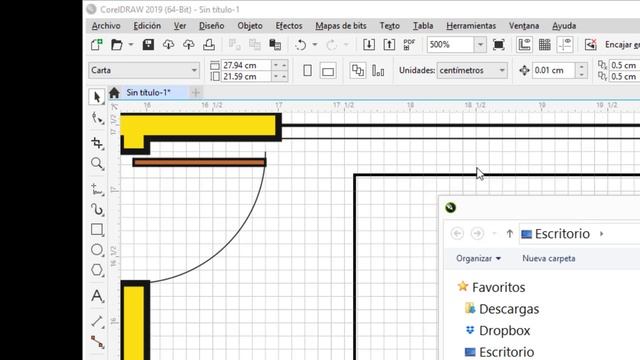Toggle show guidelines
The width and height of the screenshot is (640, 360).
[x=565, y=44]
